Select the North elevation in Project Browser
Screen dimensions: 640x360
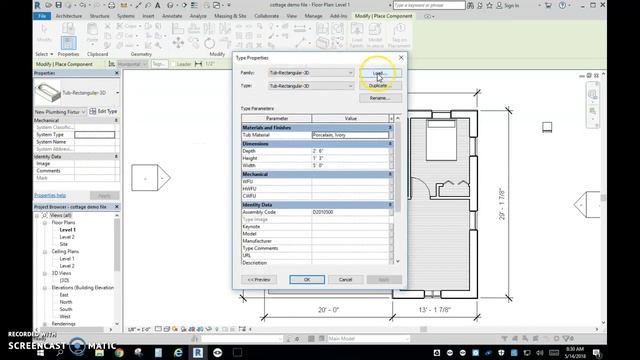coord(66,302)
